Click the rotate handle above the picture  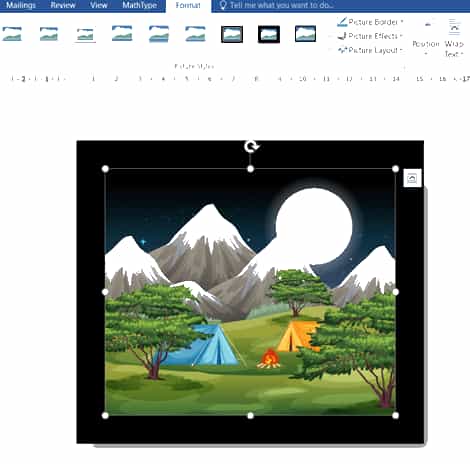251,146
